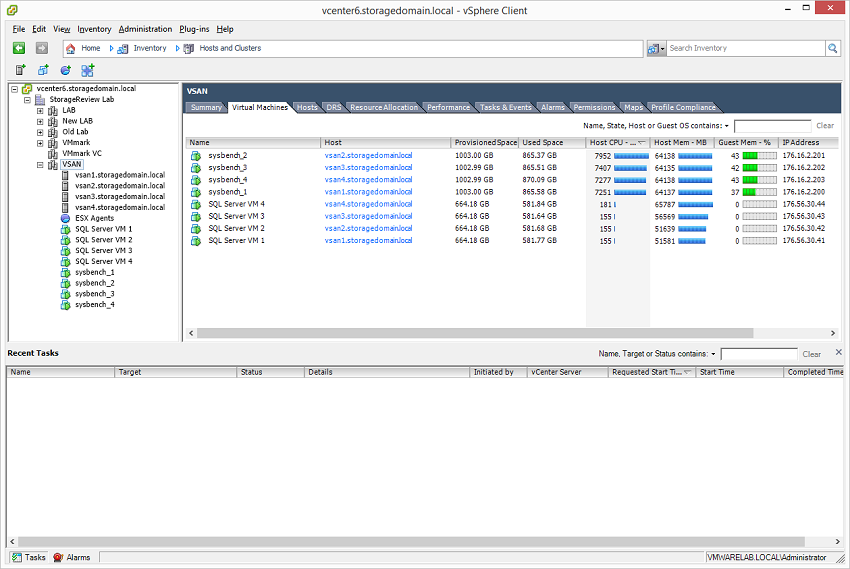Click the vSphere Client title bar icon
The width and height of the screenshot is (850, 569).
[12, 10]
